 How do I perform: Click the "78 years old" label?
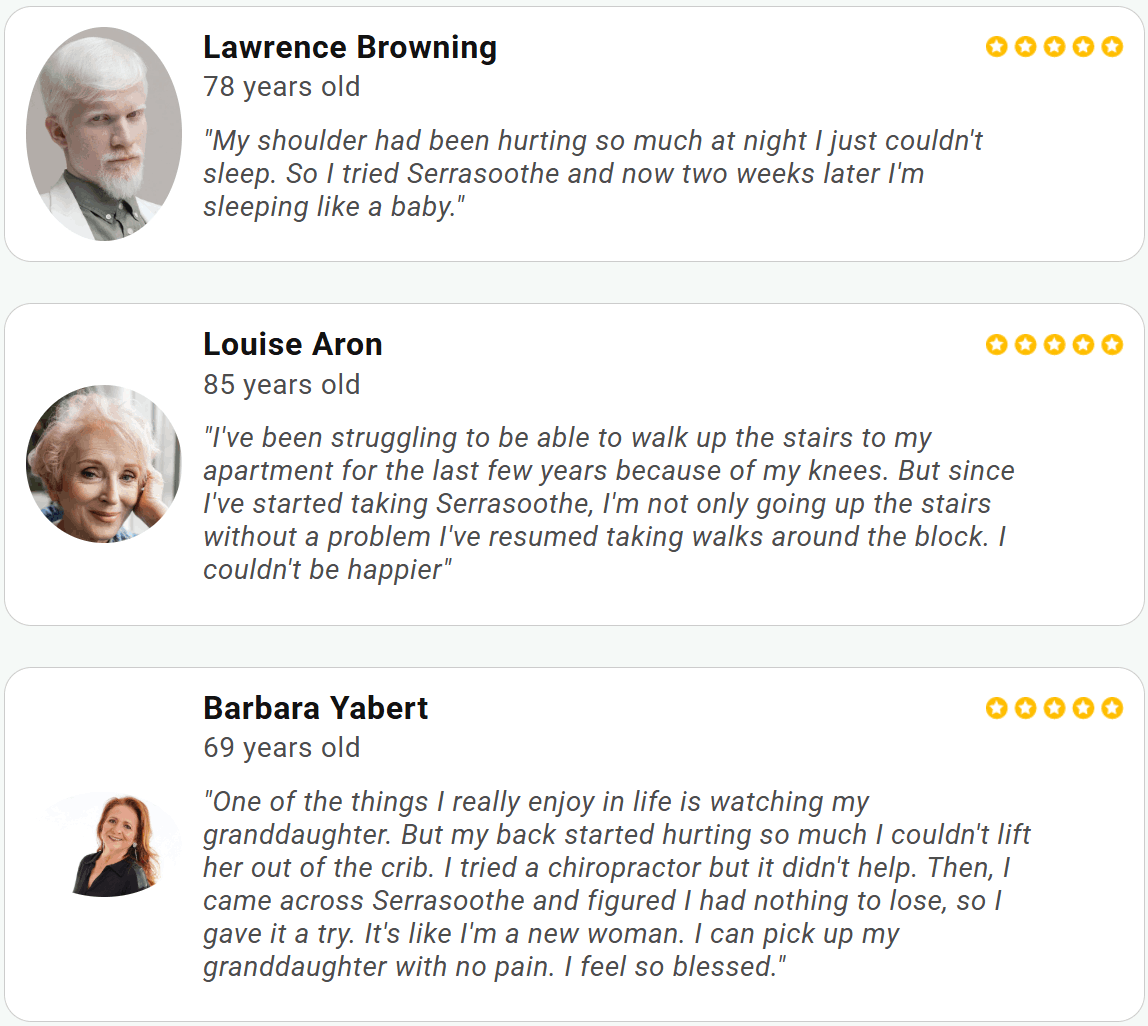(x=281, y=87)
